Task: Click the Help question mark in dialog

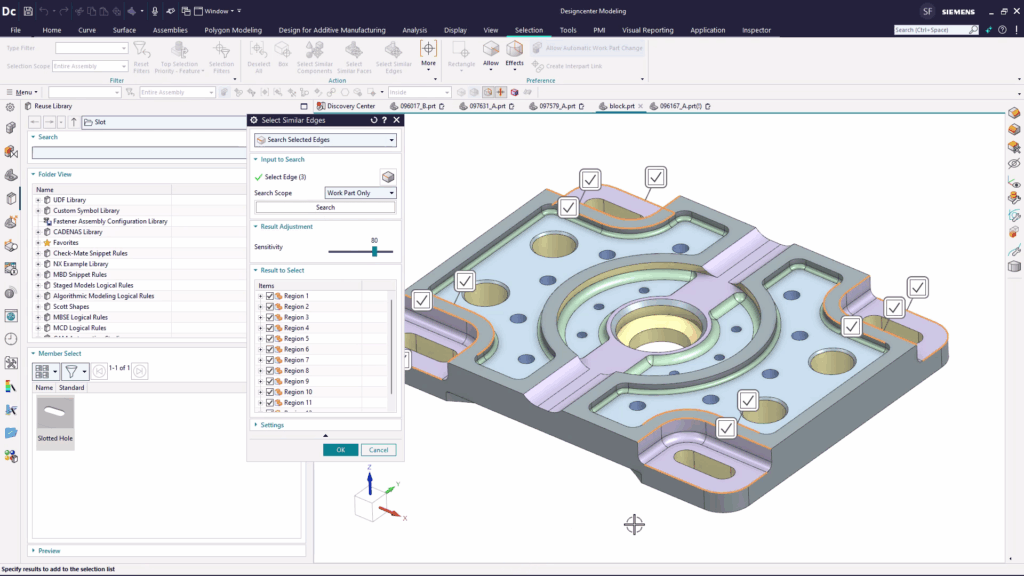Action: tap(385, 120)
